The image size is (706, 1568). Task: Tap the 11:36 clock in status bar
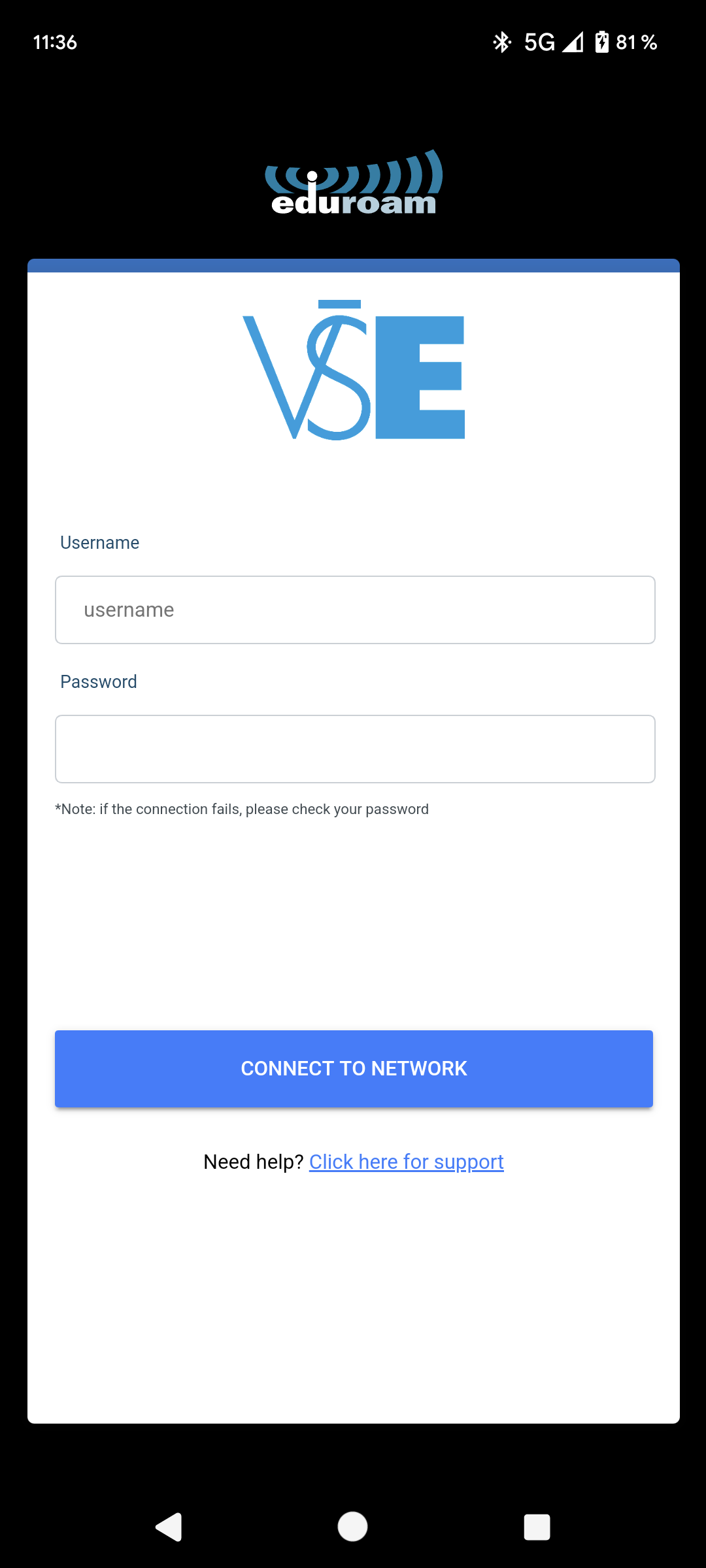coord(55,42)
